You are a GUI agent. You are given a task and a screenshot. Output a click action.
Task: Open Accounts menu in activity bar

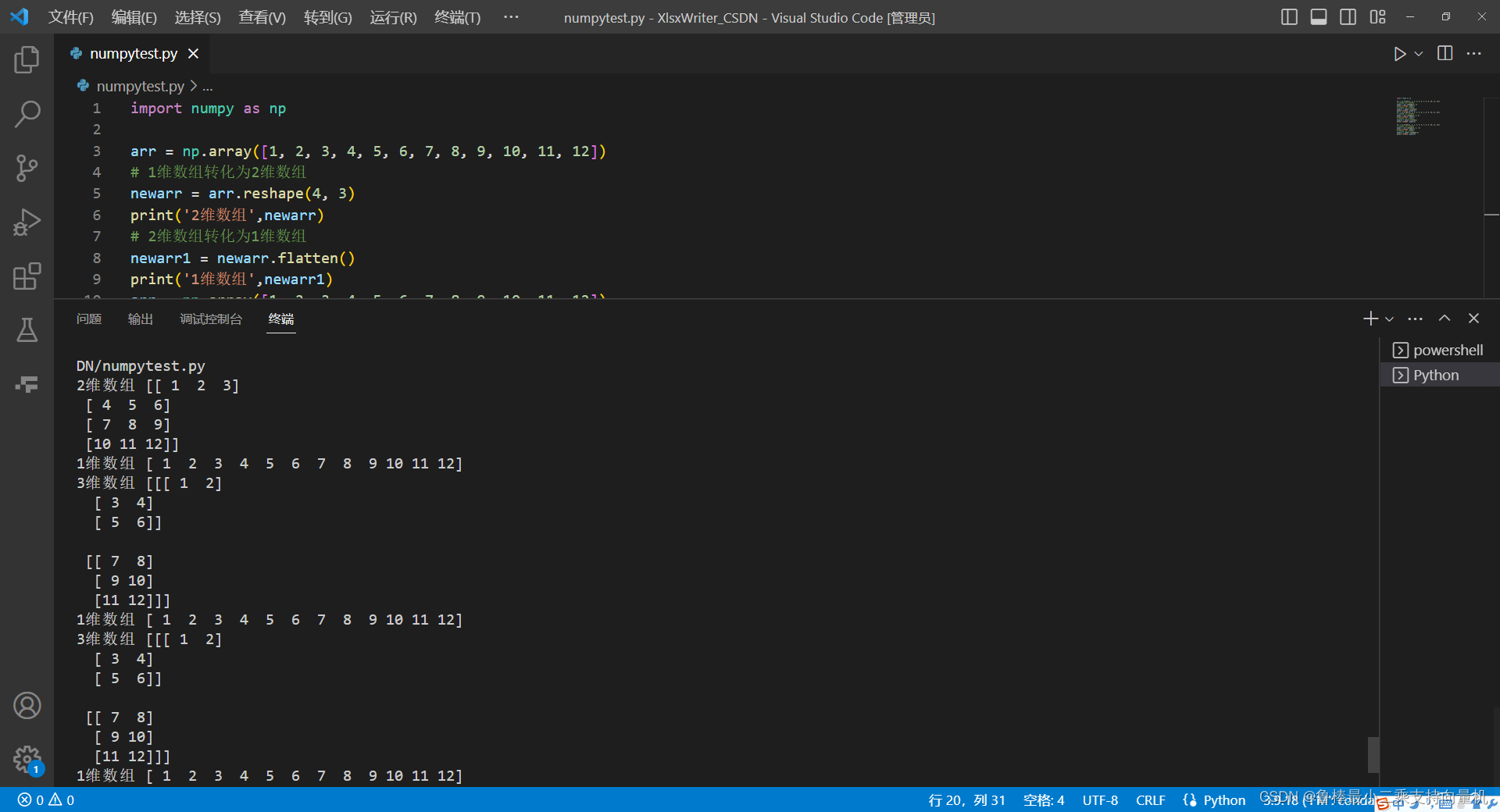pos(27,706)
